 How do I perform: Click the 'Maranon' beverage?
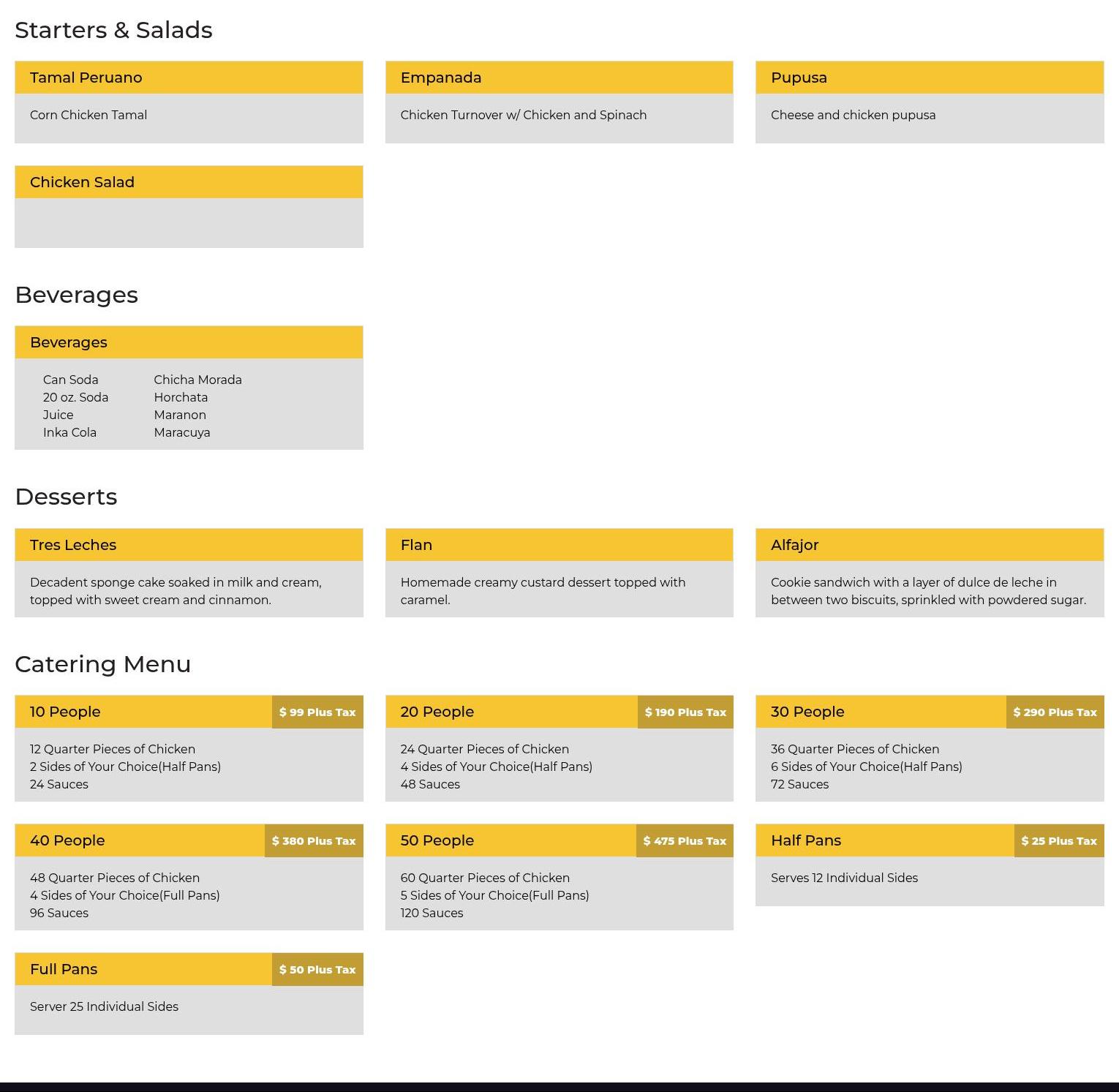[180, 415]
